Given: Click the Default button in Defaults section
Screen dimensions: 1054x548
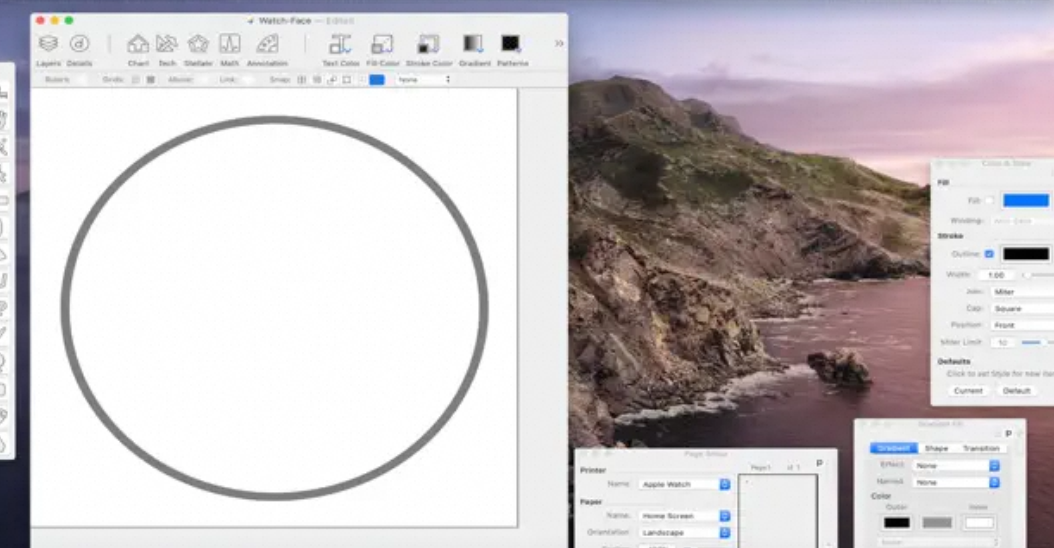Looking at the screenshot, I should coord(1016,391).
